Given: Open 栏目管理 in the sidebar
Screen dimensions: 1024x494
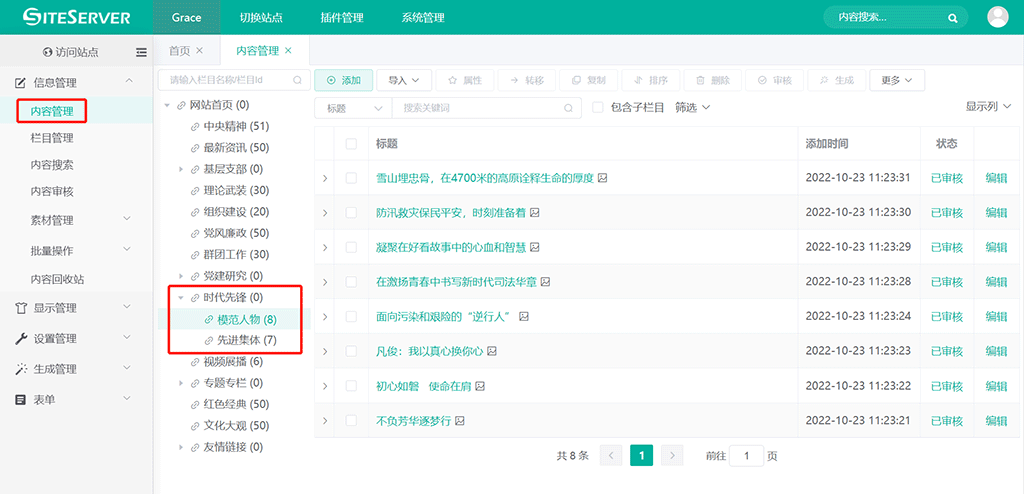Looking at the screenshot, I should [x=52, y=138].
